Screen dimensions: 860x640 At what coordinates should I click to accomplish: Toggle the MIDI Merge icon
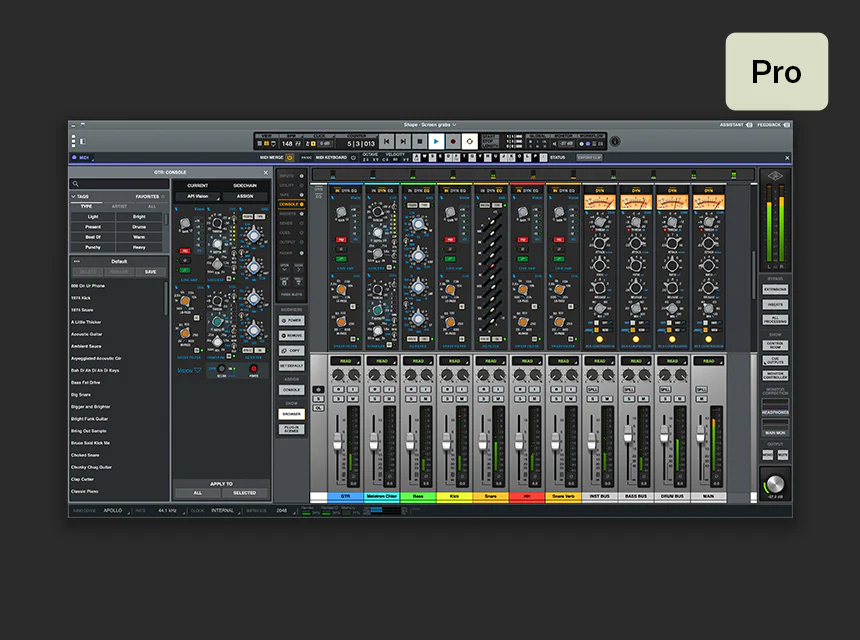click(290, 157)
